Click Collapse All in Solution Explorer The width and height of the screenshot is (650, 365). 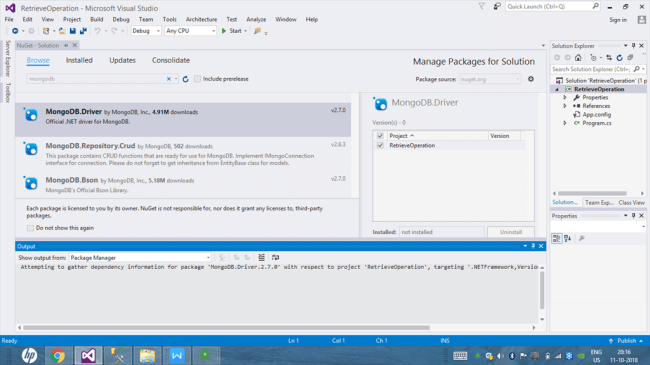630,58
